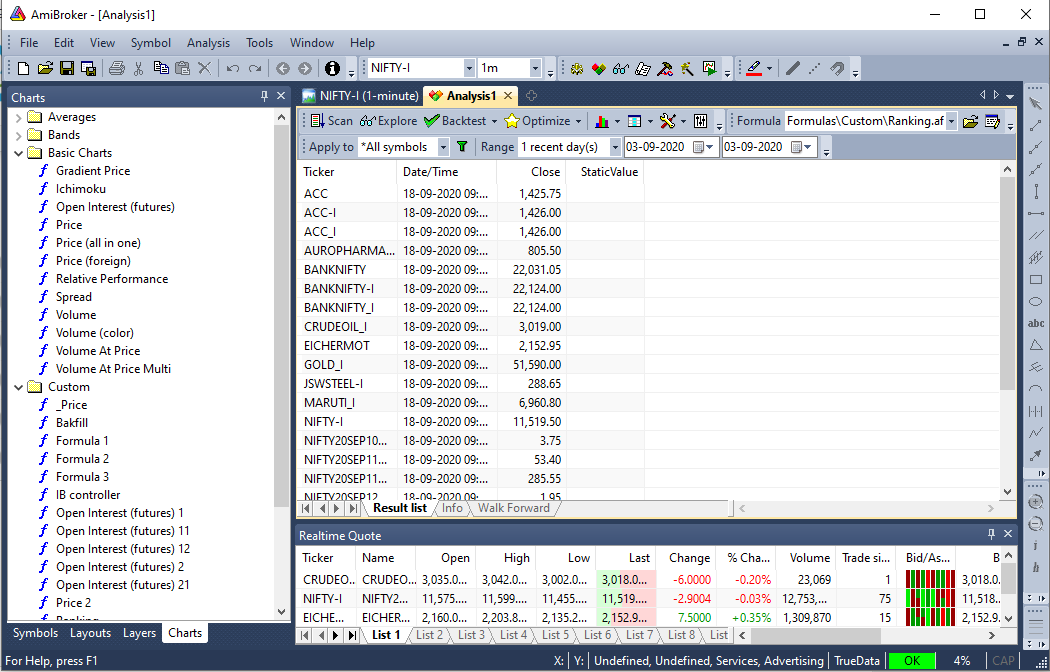Image resolution: width=1050 pixels, height=672 pixels.
Task: Open the Tools menu
Action: pos(259,43)
